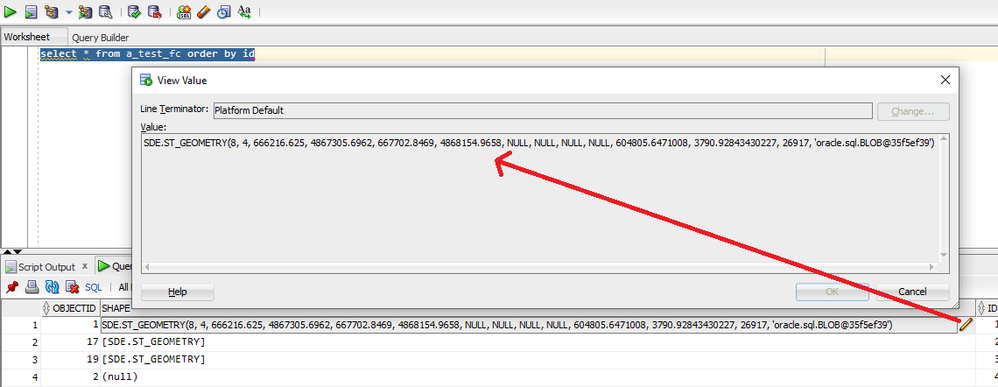Select the Query Result tab

[x=115, y=267]
